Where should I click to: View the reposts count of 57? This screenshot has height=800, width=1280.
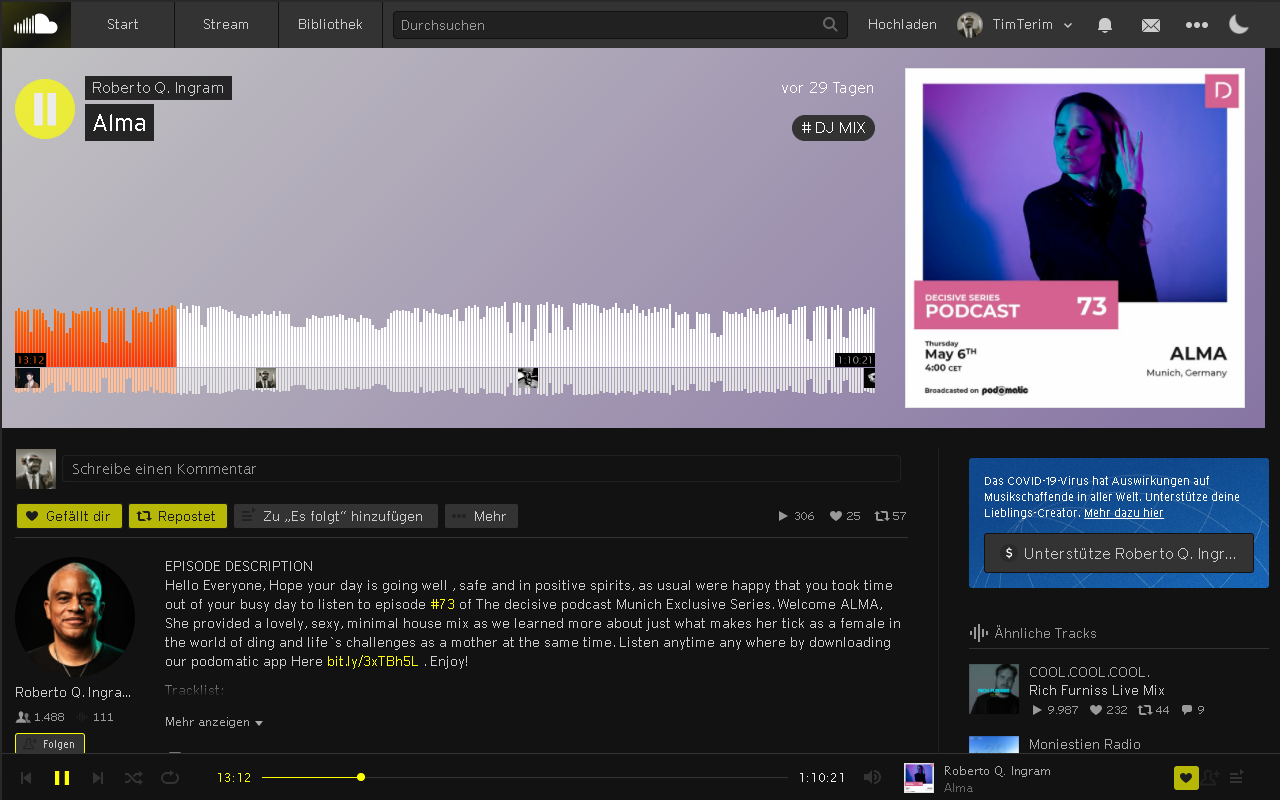tap(890, 516)
